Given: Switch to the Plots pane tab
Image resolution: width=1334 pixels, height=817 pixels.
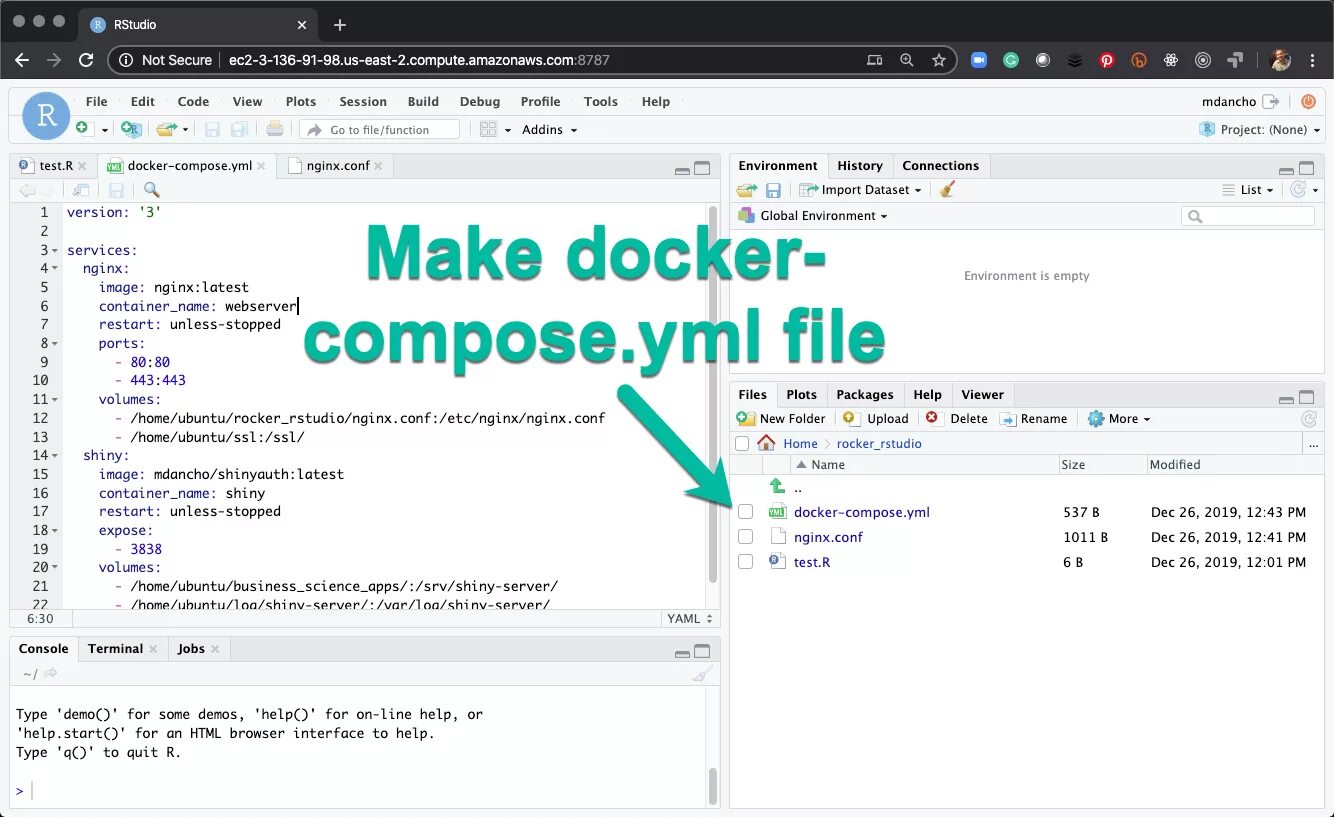Looking at the screenshot, I should point(801,394).
